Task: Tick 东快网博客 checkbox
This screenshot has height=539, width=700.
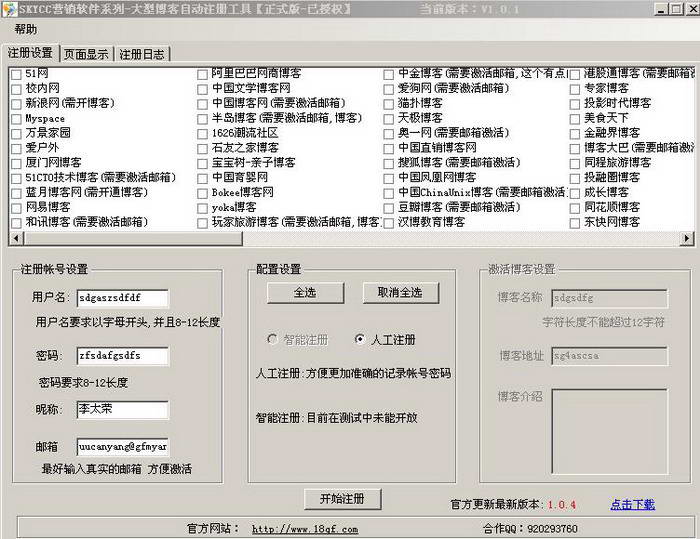Action: point(575,223)
